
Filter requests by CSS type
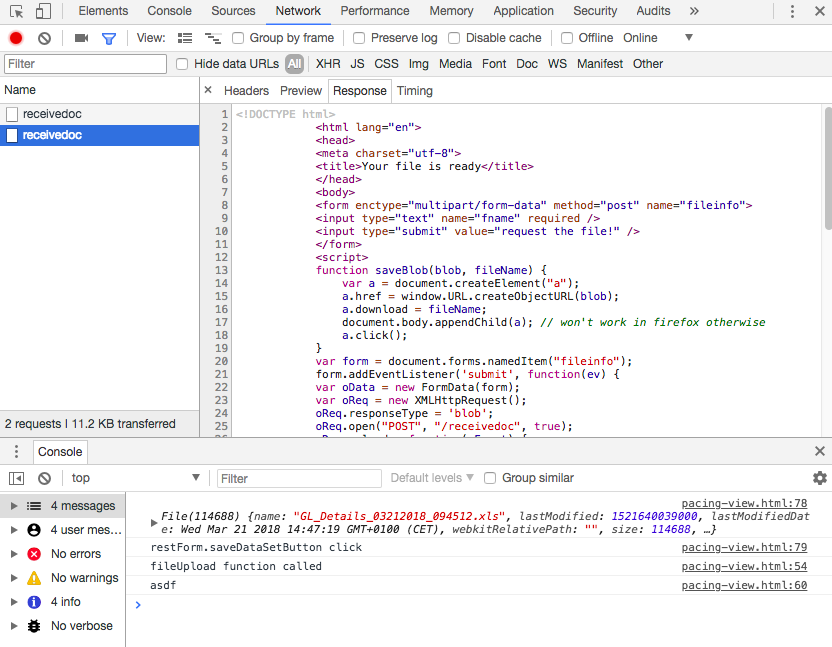[x=386, y=64]
